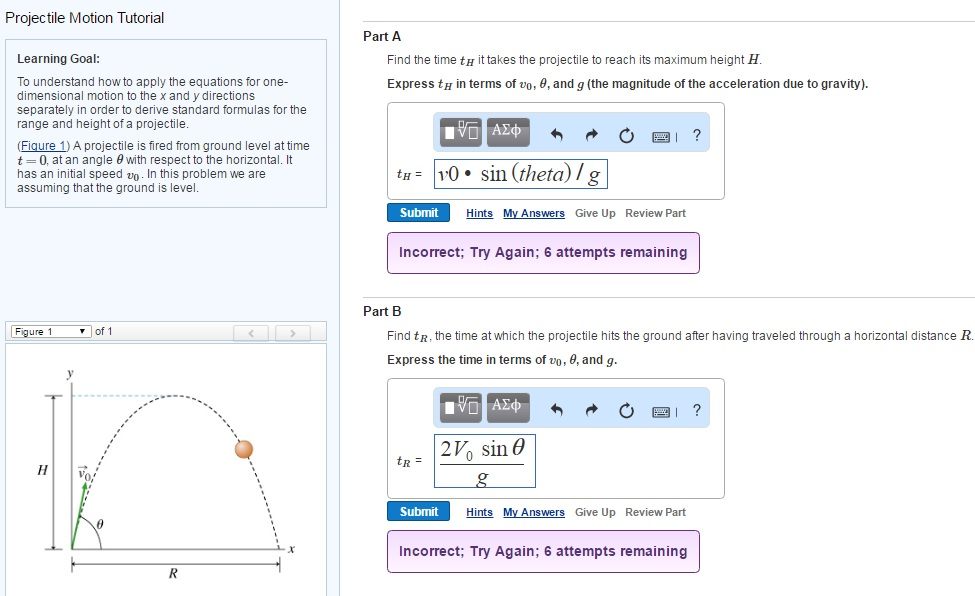Open help in Part A toolbar
This screenshot has width=975, height=596.
point(697,134)
